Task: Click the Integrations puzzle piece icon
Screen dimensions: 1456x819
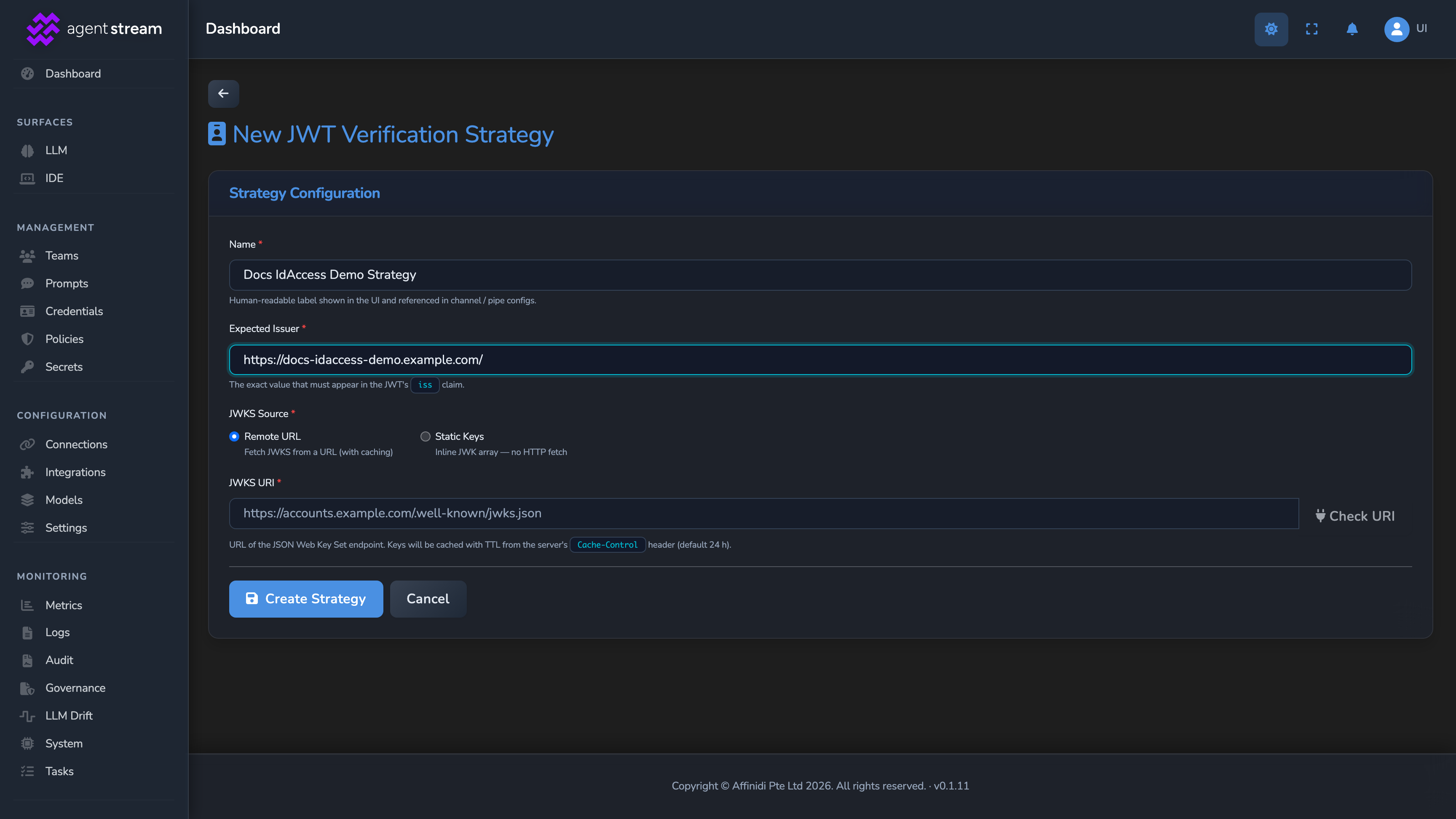Action: tap(27, 473)
